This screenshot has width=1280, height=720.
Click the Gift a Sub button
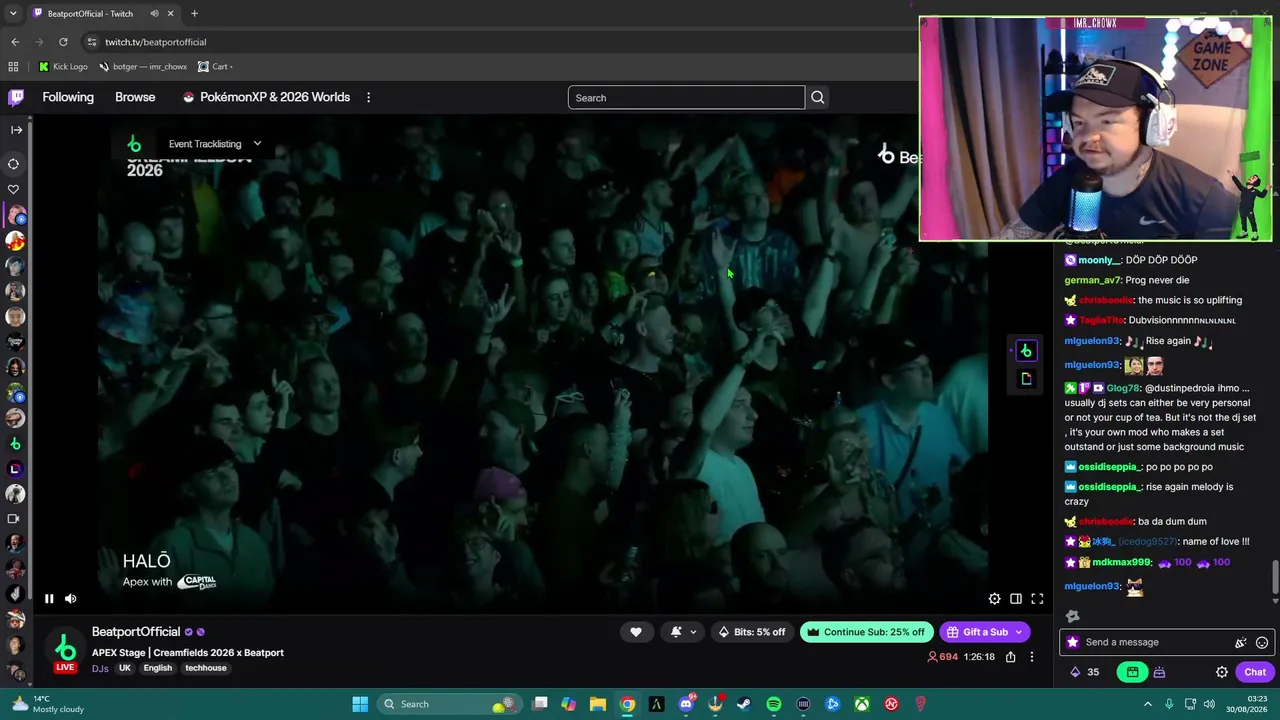click(x=977, y=632)
